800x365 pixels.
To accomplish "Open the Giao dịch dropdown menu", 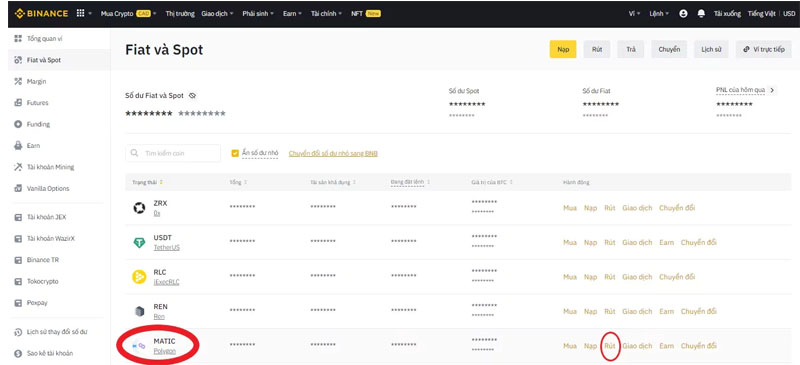I will pyautogui.click(x=216, y=14).
